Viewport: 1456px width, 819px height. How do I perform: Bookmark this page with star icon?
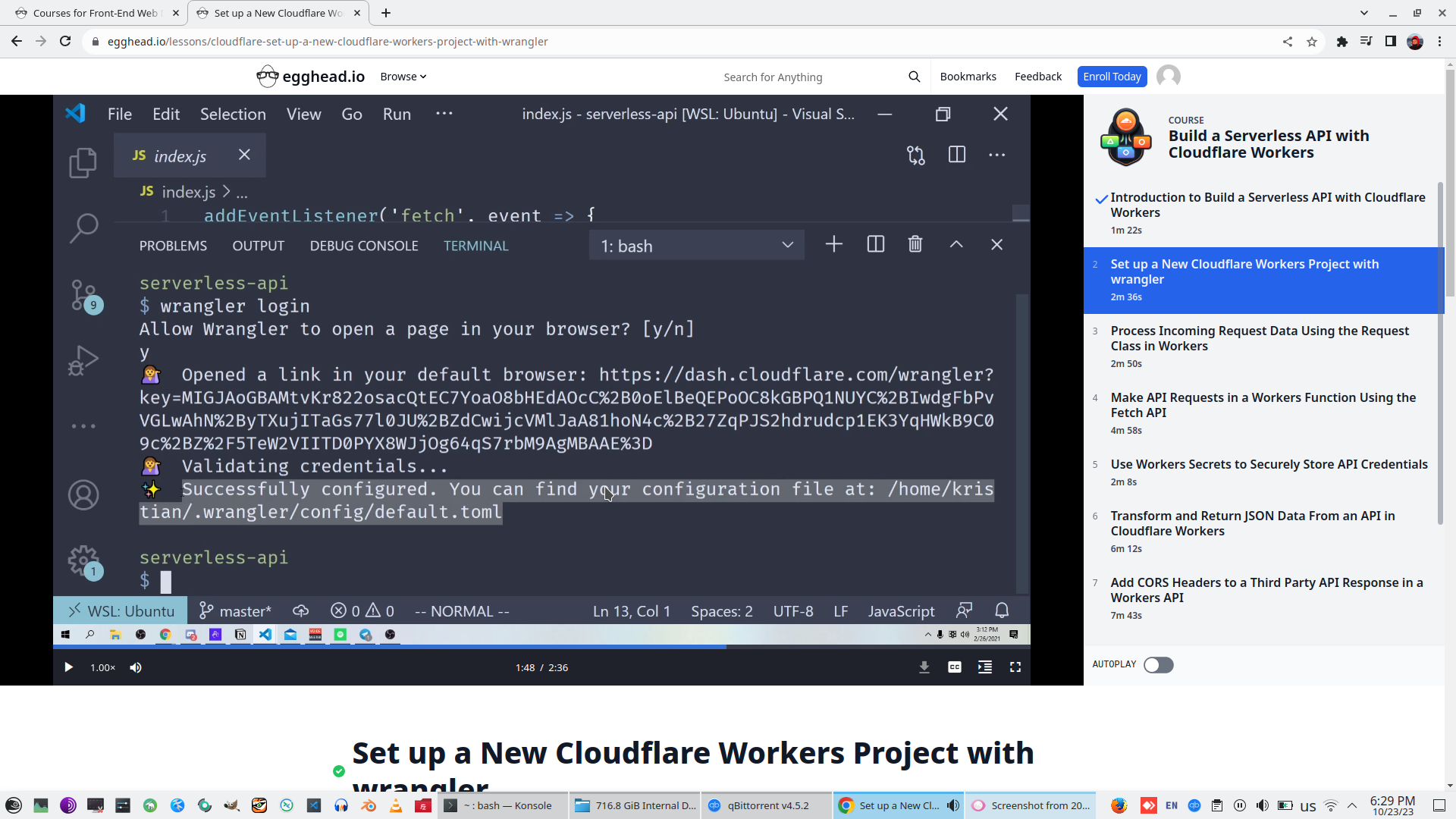1312,42
